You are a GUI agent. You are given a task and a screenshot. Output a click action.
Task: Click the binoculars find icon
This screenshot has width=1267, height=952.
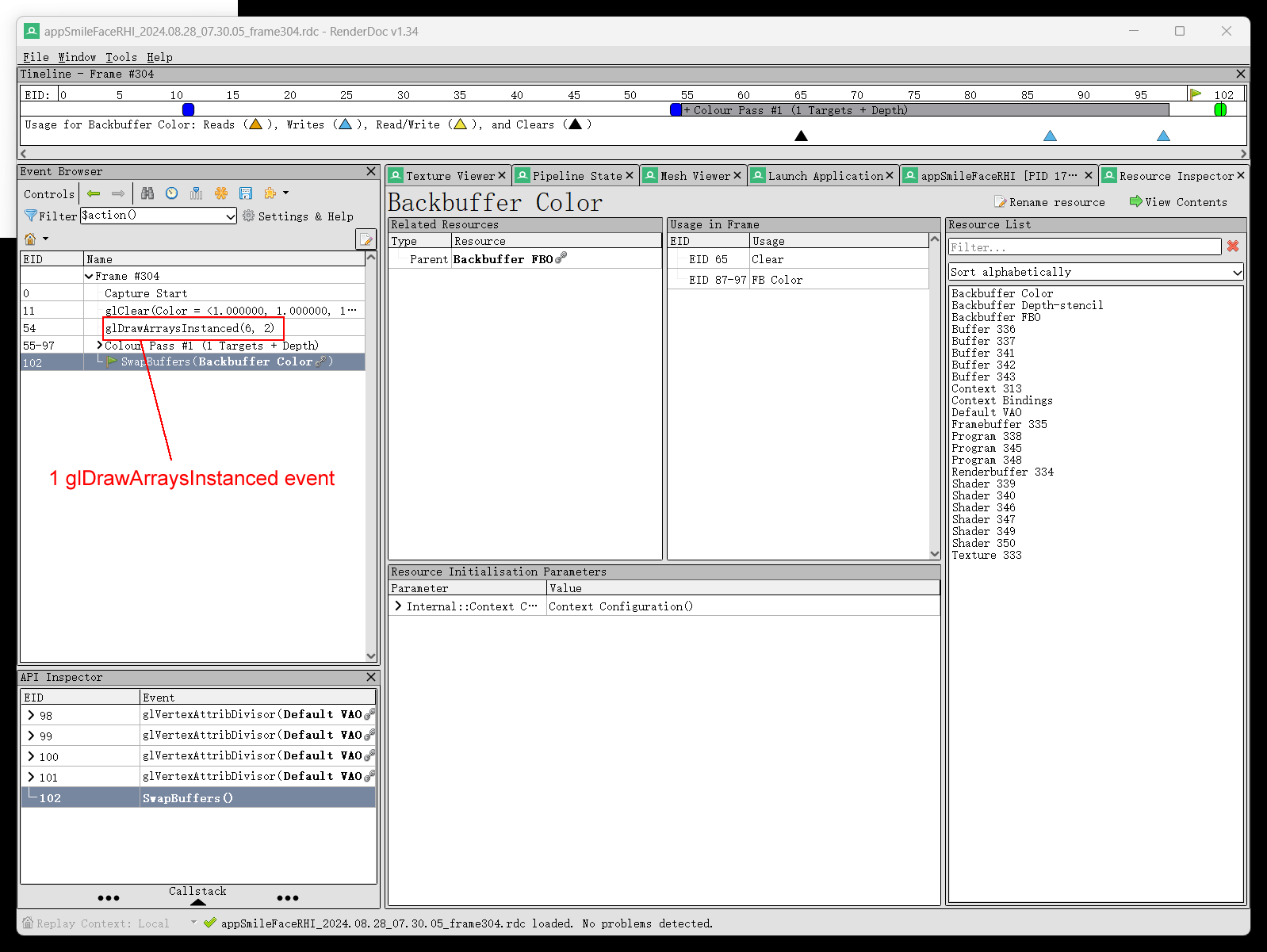coord(147,193)
